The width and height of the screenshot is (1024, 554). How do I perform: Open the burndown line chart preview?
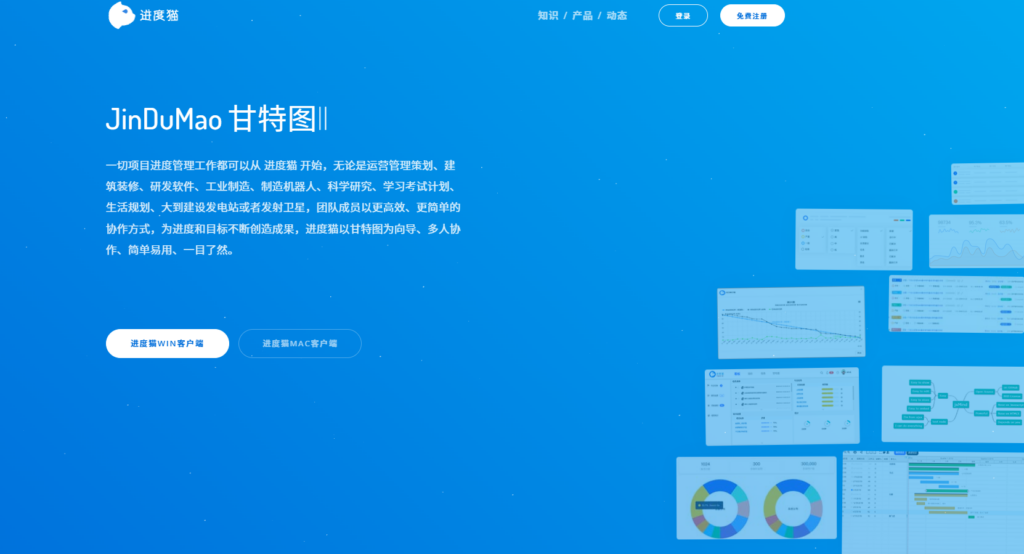point(791,322)
